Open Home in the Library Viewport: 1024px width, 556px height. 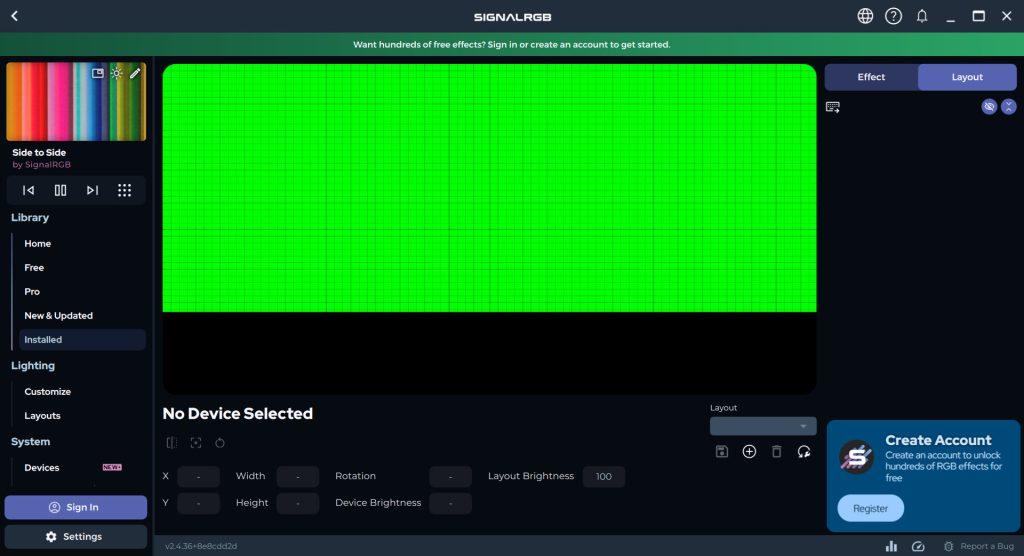[x=37, y=244]
